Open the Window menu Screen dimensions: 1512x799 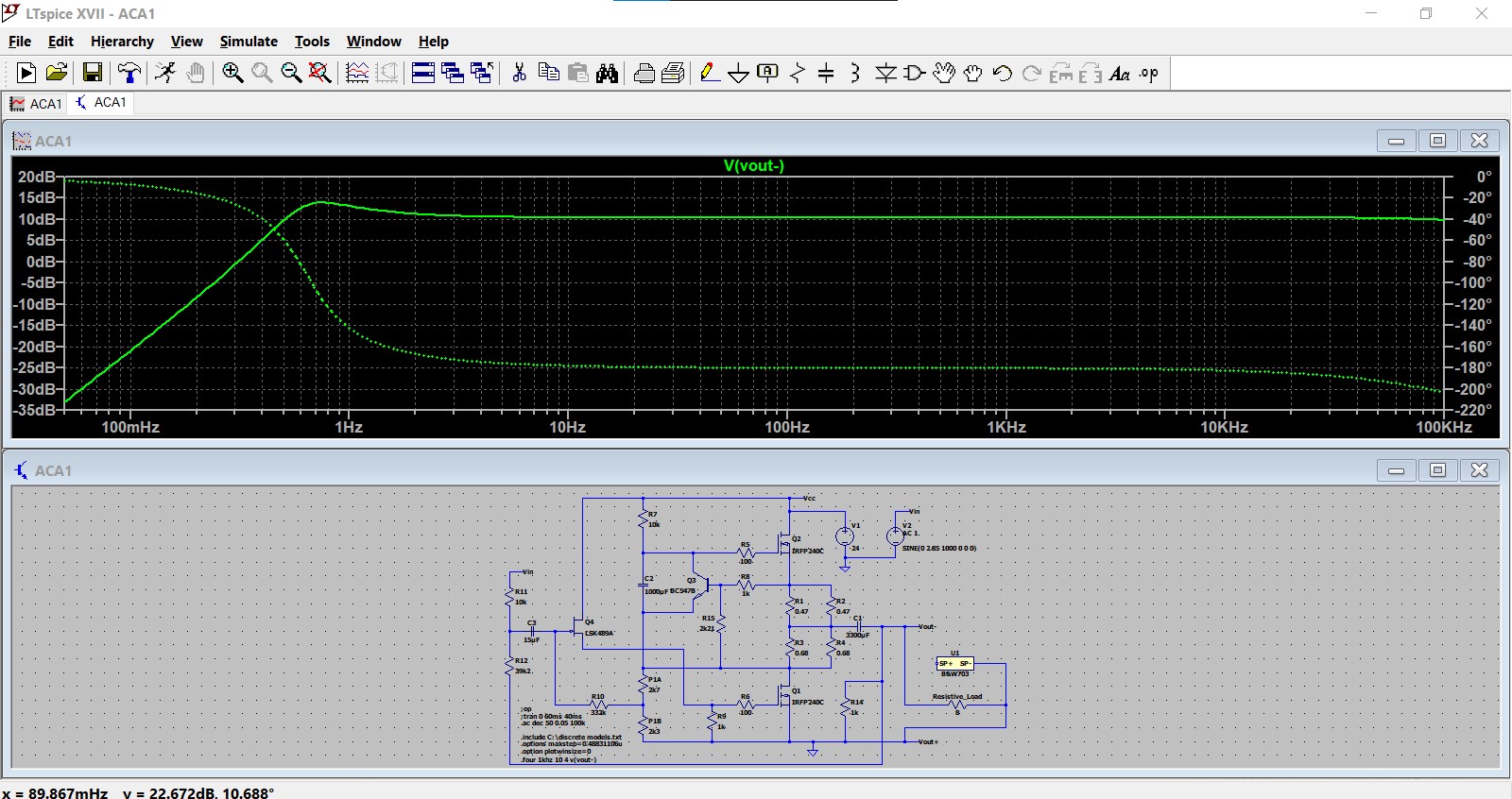pyautogui.click(x=373, y=42)
